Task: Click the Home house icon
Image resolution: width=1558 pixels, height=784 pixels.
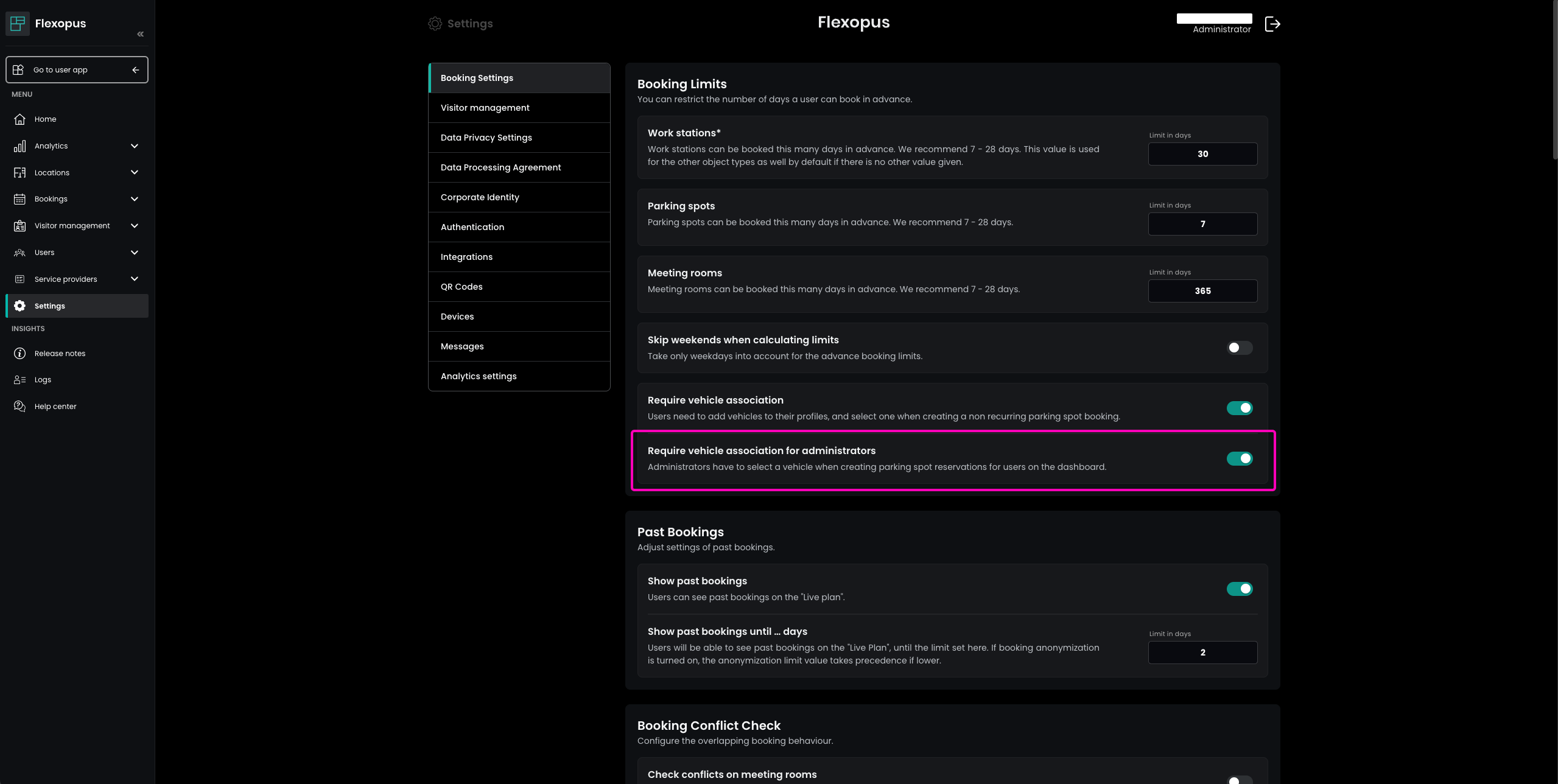Action: click(x=19, y=119)
